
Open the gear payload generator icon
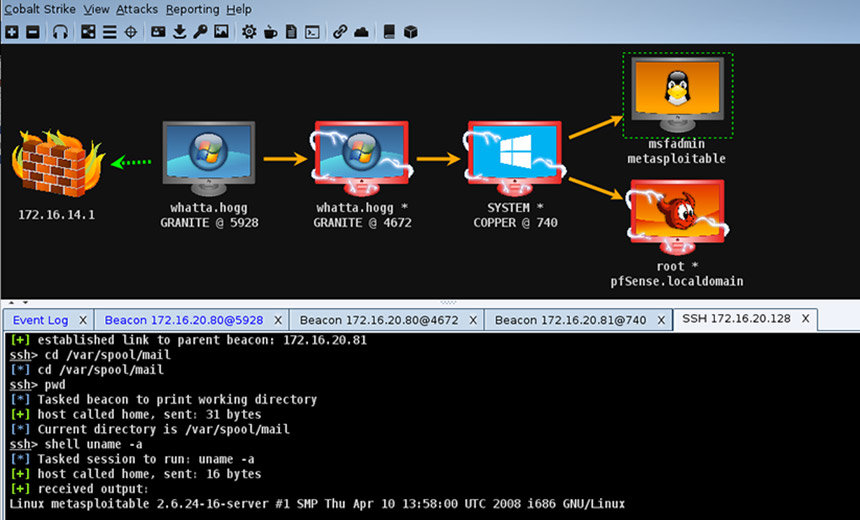click(249, 32)
